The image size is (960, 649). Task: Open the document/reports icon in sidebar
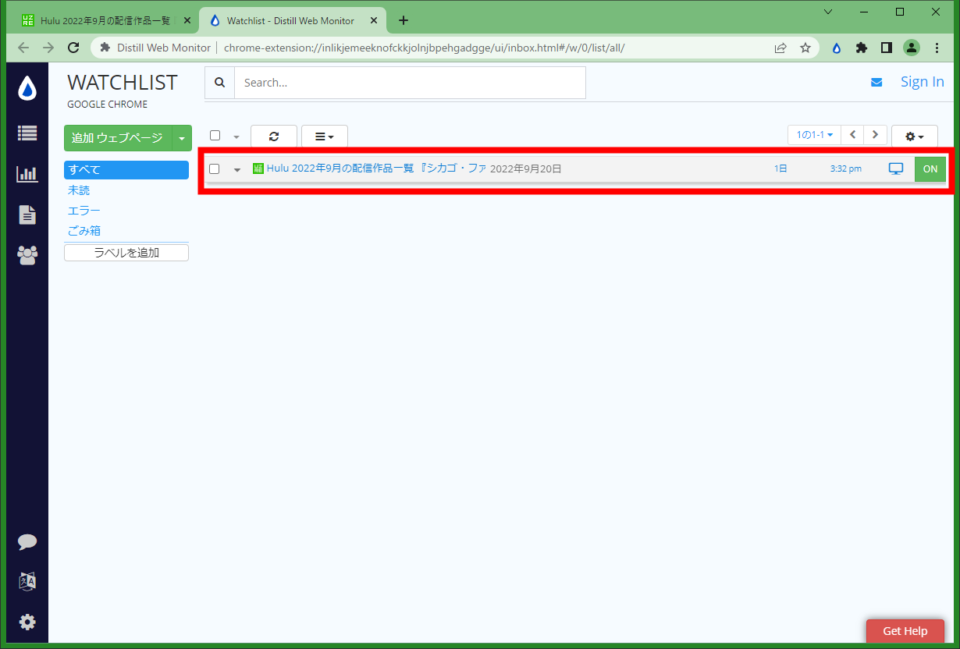[27, 214]
